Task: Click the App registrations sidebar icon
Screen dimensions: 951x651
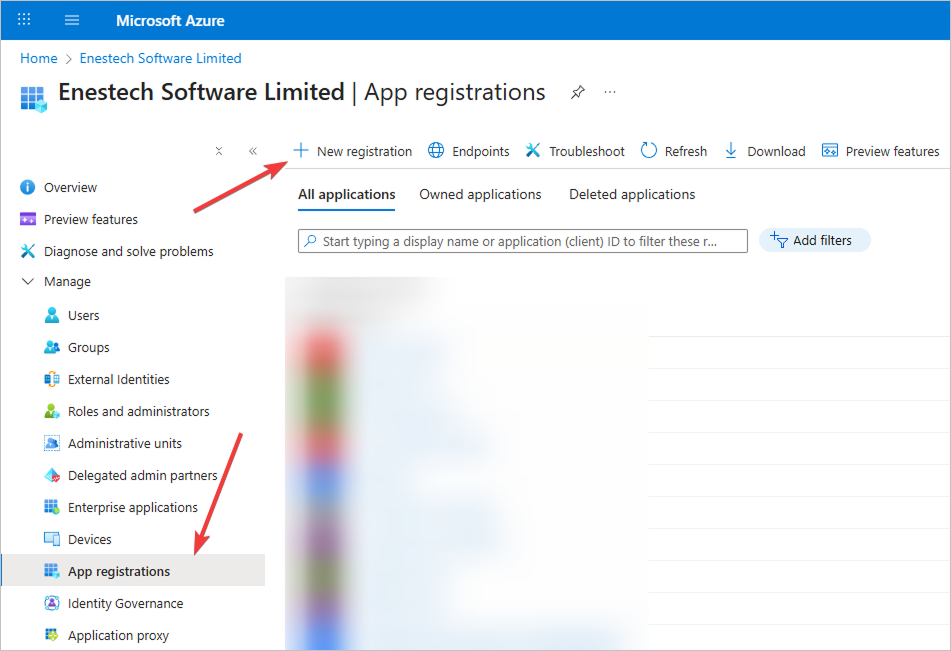Action: click(52, 572)
